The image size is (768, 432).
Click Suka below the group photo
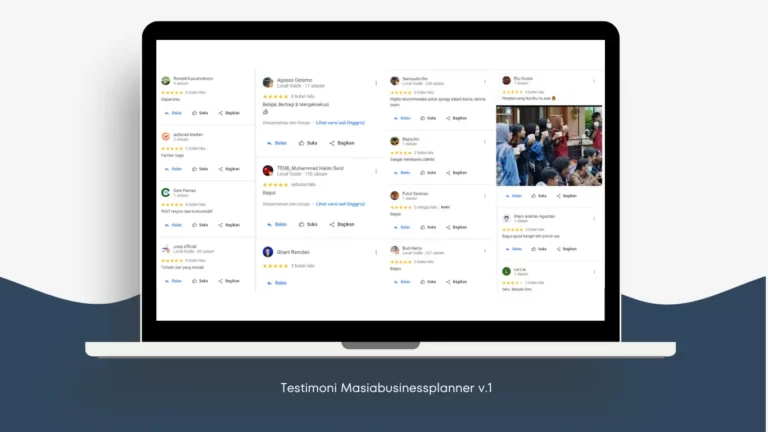[539, 196]
